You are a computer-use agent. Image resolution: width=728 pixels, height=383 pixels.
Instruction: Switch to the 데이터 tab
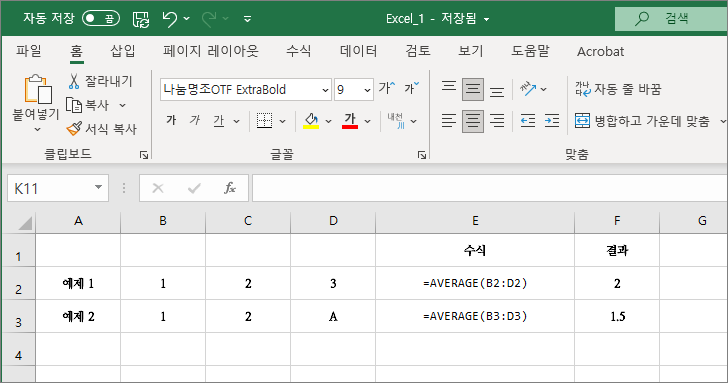point(358,51)
